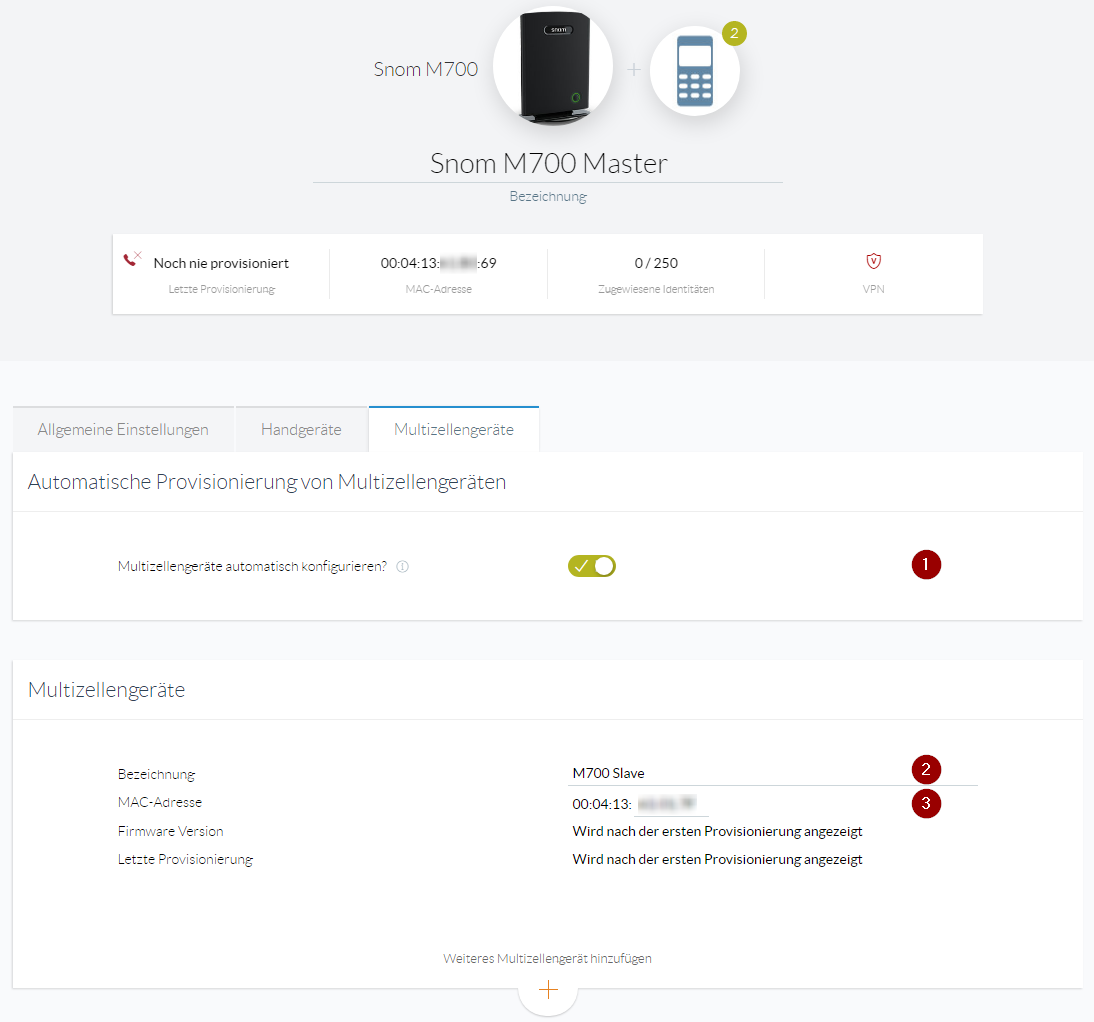Switch to Allgemeine Einstellungen tab
The image size is (1094, 1022).
pyautogui.click(x=123, y=429)
